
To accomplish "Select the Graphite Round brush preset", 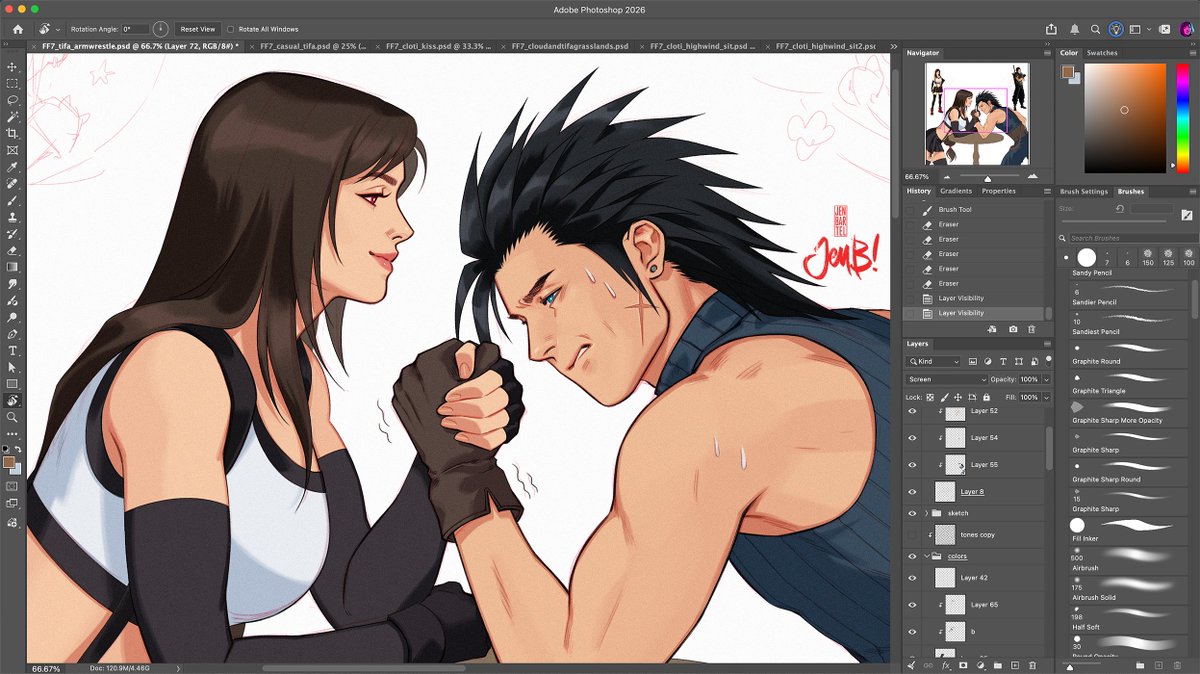I will tap(1130, 352).
